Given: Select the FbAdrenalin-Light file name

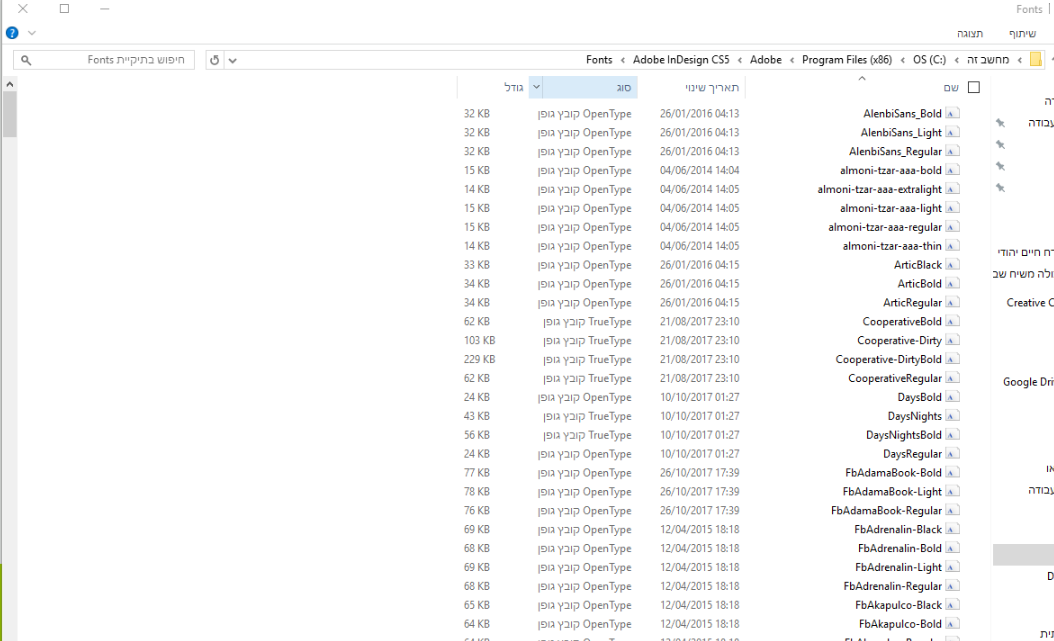Looking at the screenshot, I should (x=898, y=567).
